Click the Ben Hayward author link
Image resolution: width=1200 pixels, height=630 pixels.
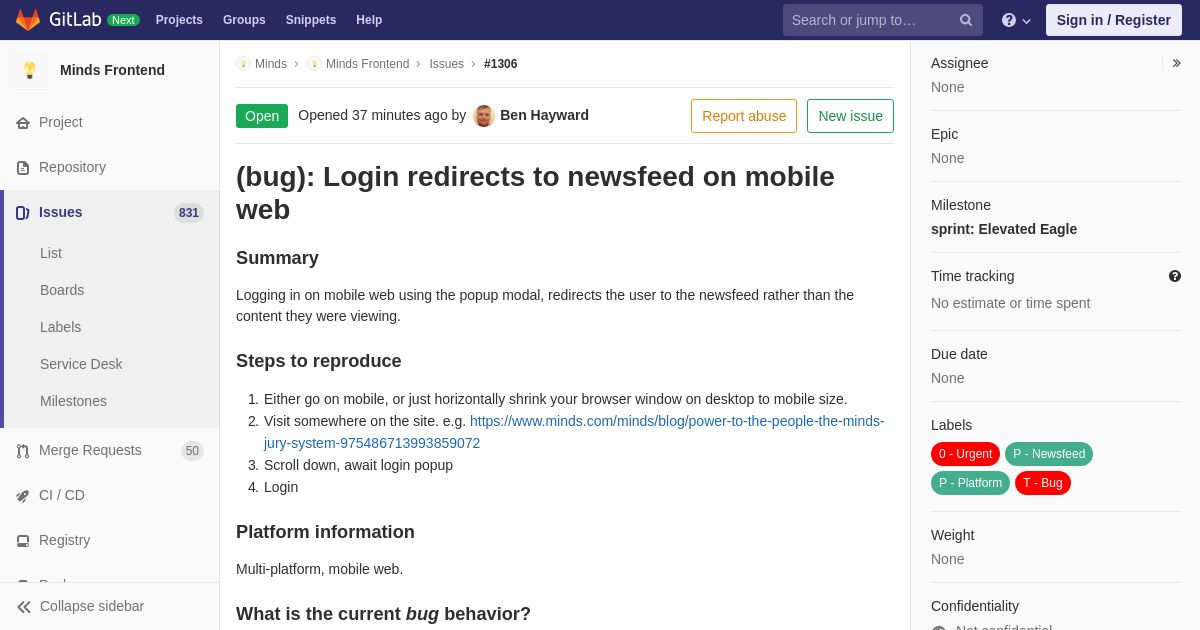tap(544, 115)
